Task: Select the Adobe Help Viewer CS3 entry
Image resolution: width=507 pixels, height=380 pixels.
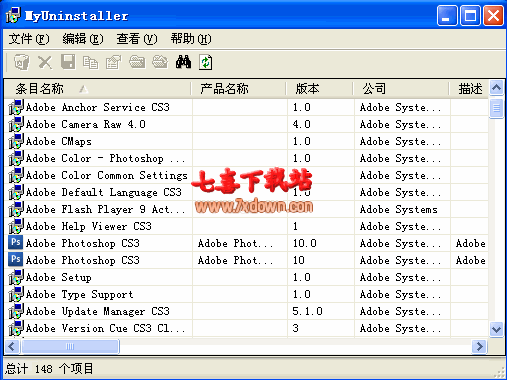Action: [x=89, y=226]
